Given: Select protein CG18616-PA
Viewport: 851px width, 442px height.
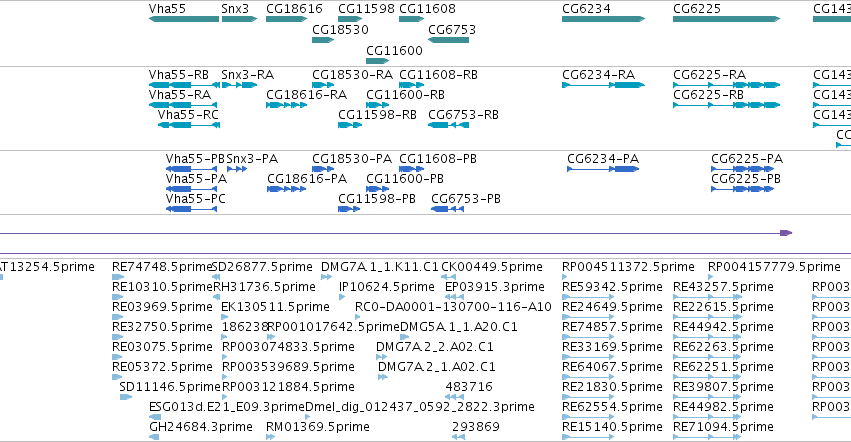Looking at the screenshot, I should pos(307,179).
